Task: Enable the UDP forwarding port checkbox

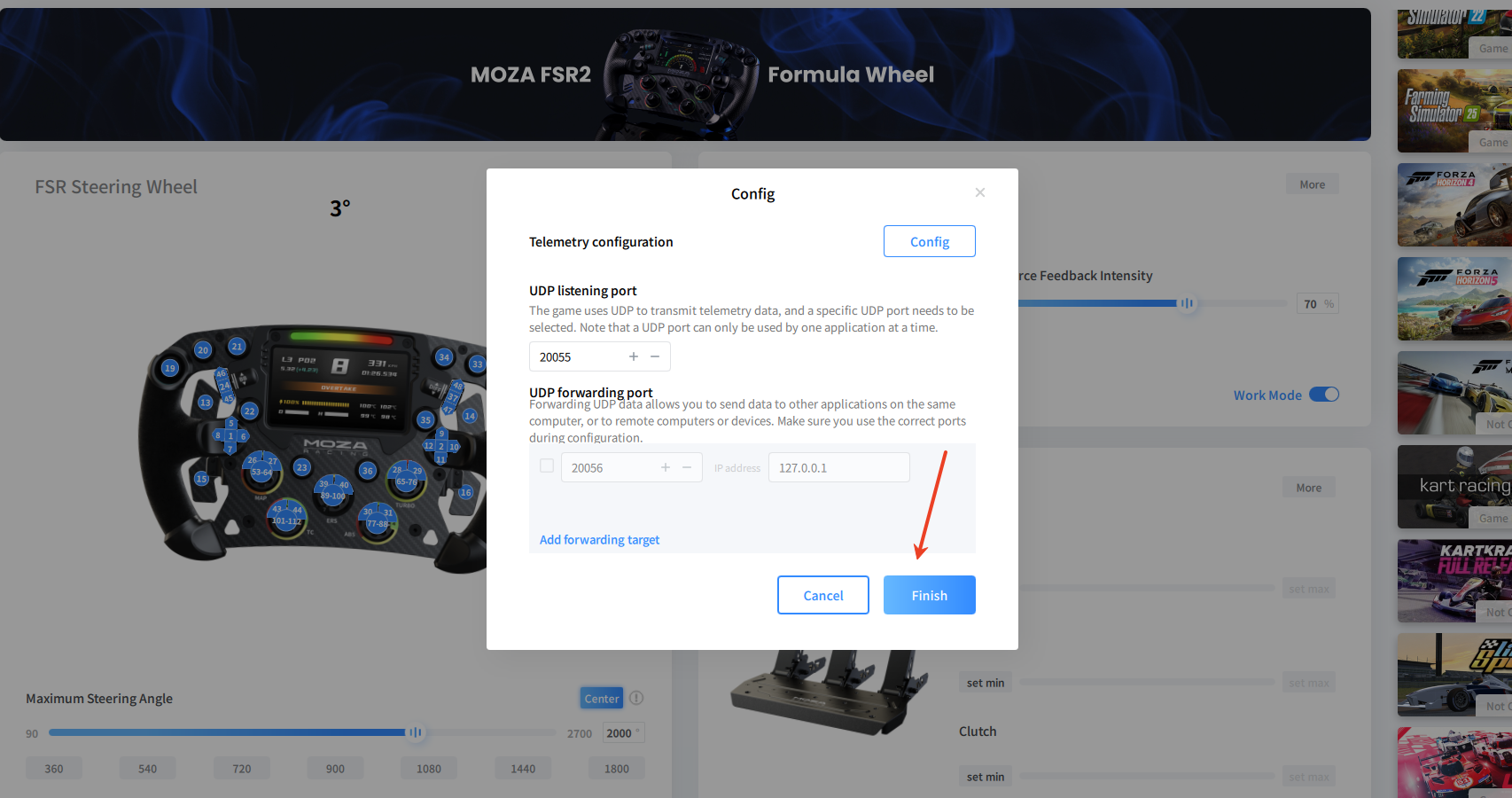Action: pyautogui.click(x=547, y=465)
